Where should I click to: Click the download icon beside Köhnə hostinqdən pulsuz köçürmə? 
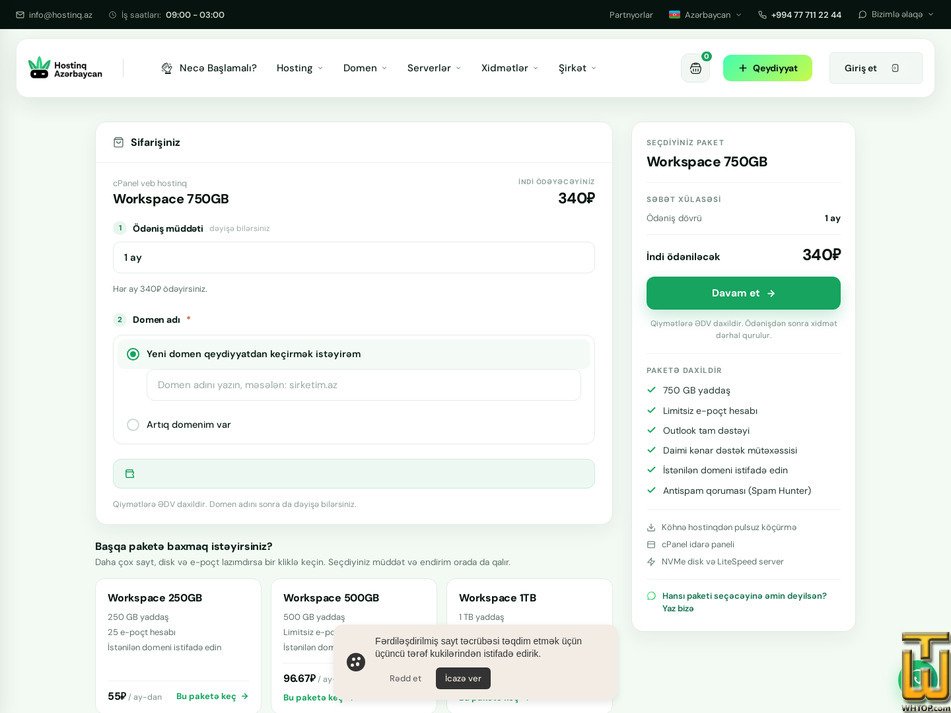click(651, 527)
